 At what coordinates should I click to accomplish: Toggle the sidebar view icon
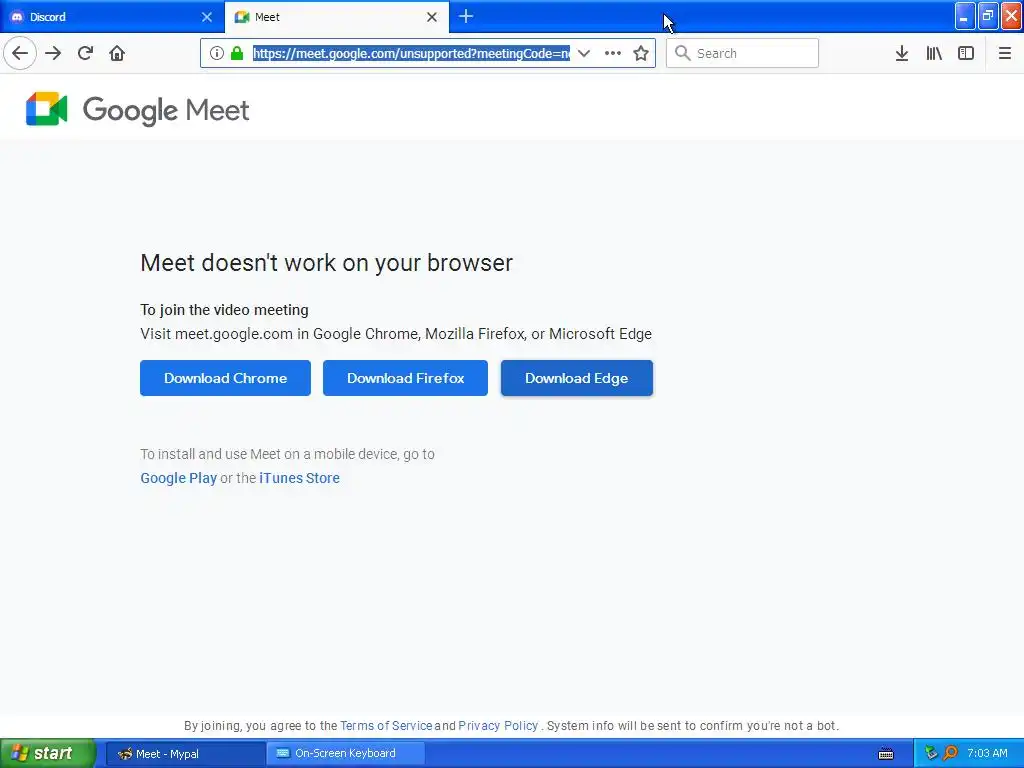pos(966,54)
